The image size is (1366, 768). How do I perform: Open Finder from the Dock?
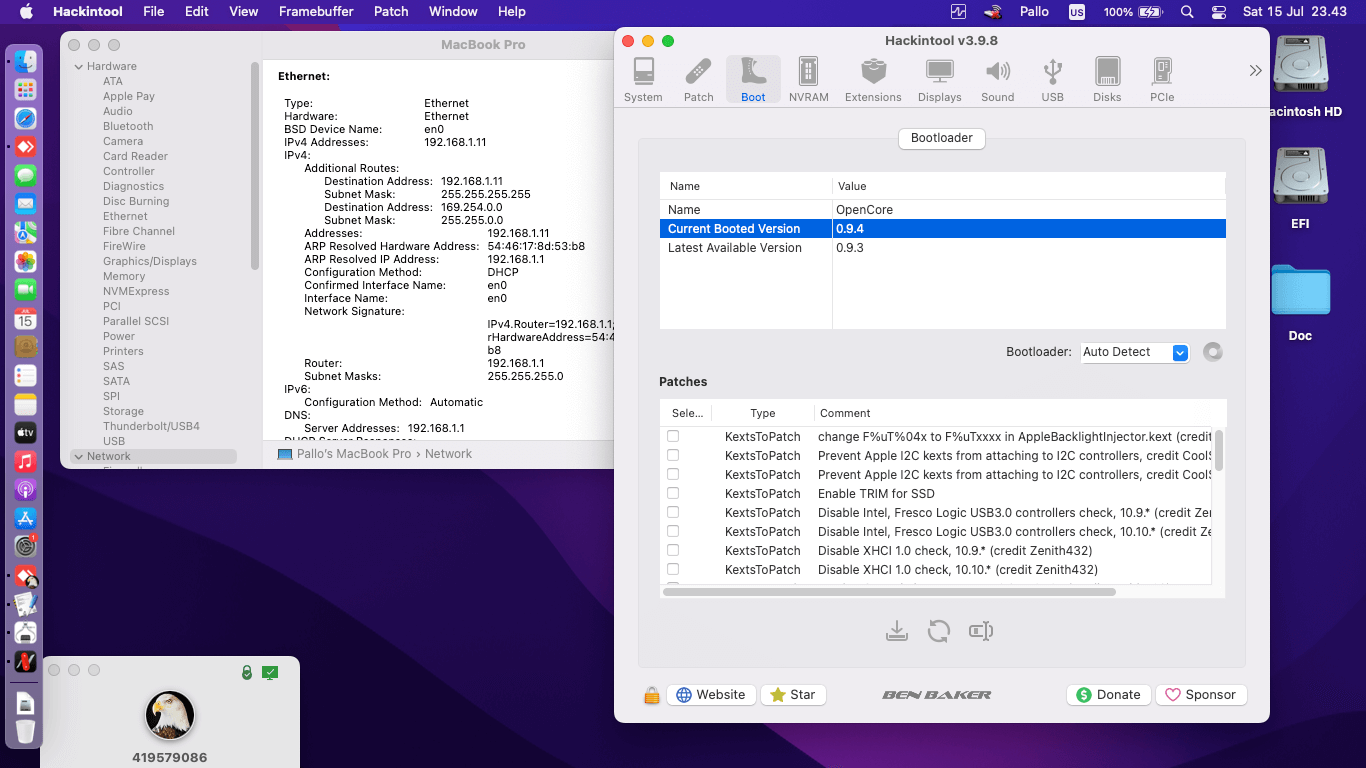tap(26, 61)
